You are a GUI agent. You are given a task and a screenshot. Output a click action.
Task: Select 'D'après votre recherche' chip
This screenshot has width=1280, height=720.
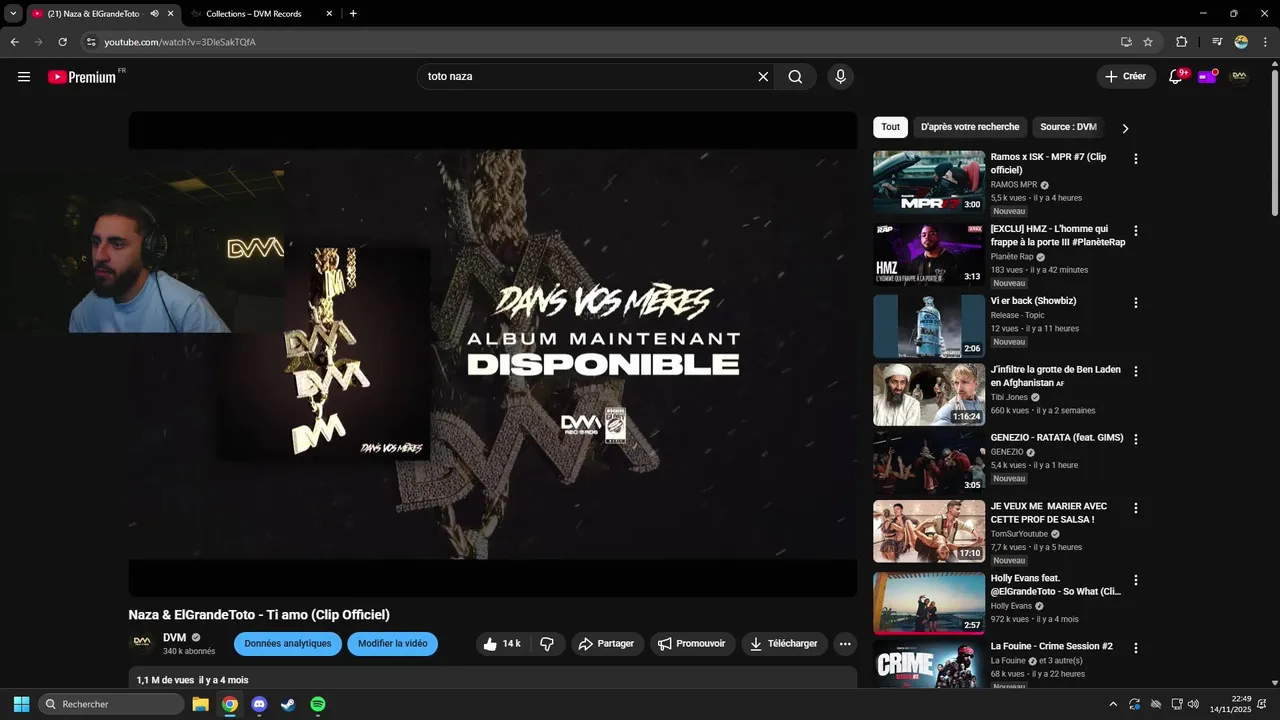[970, 127]
